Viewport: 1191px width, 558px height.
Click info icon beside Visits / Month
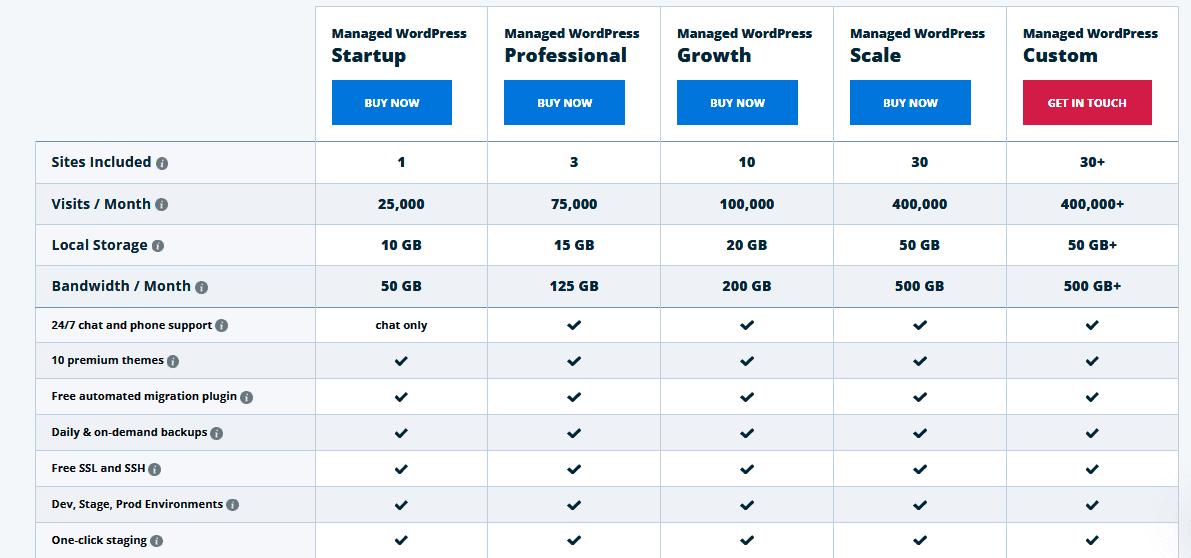click(x=162, y=205)
